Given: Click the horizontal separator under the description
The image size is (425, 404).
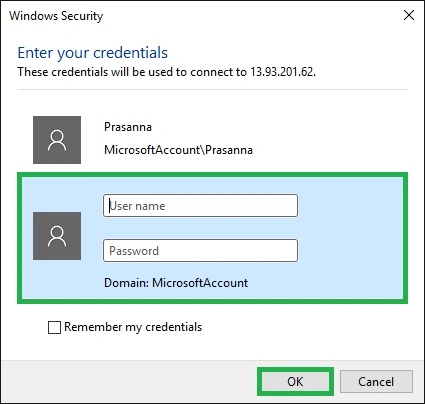Looking at the screenshot, I should point(212,89).
